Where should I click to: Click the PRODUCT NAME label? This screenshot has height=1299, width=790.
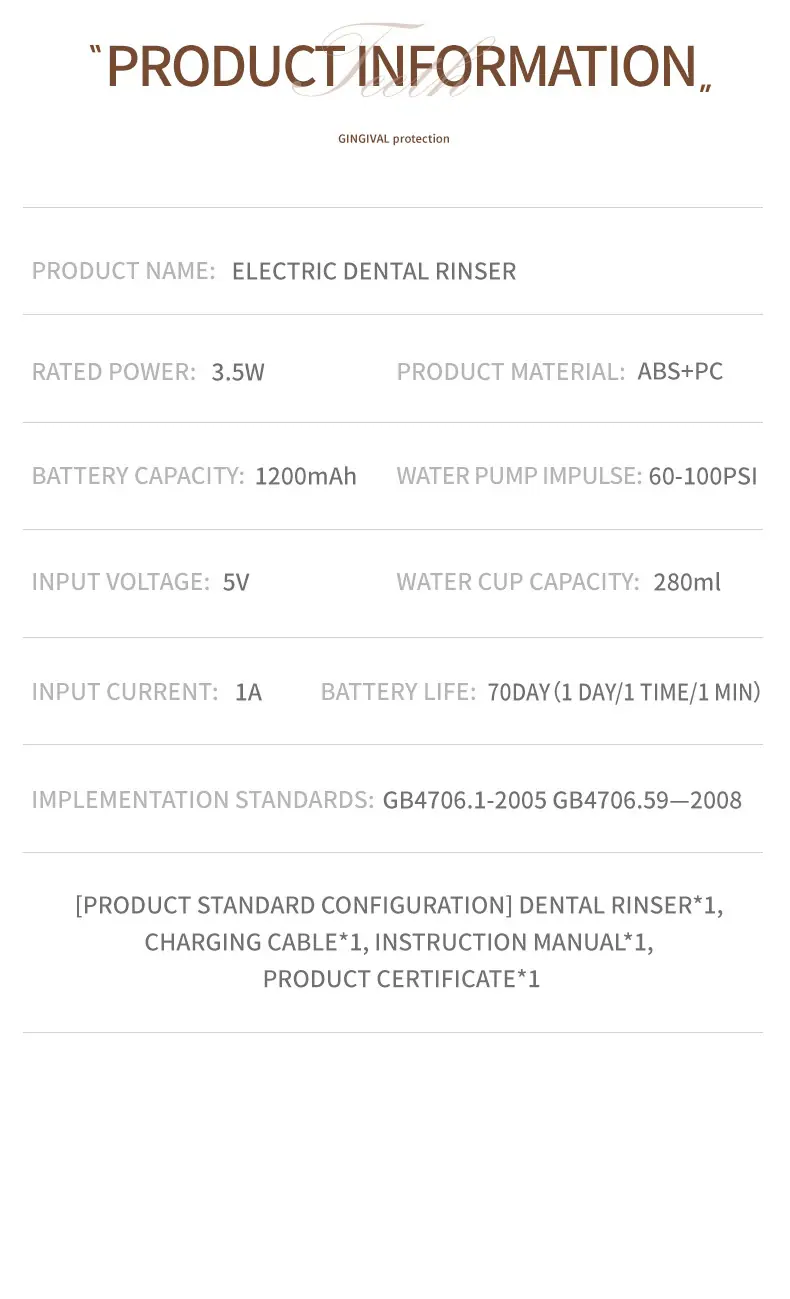coord(123,271)
